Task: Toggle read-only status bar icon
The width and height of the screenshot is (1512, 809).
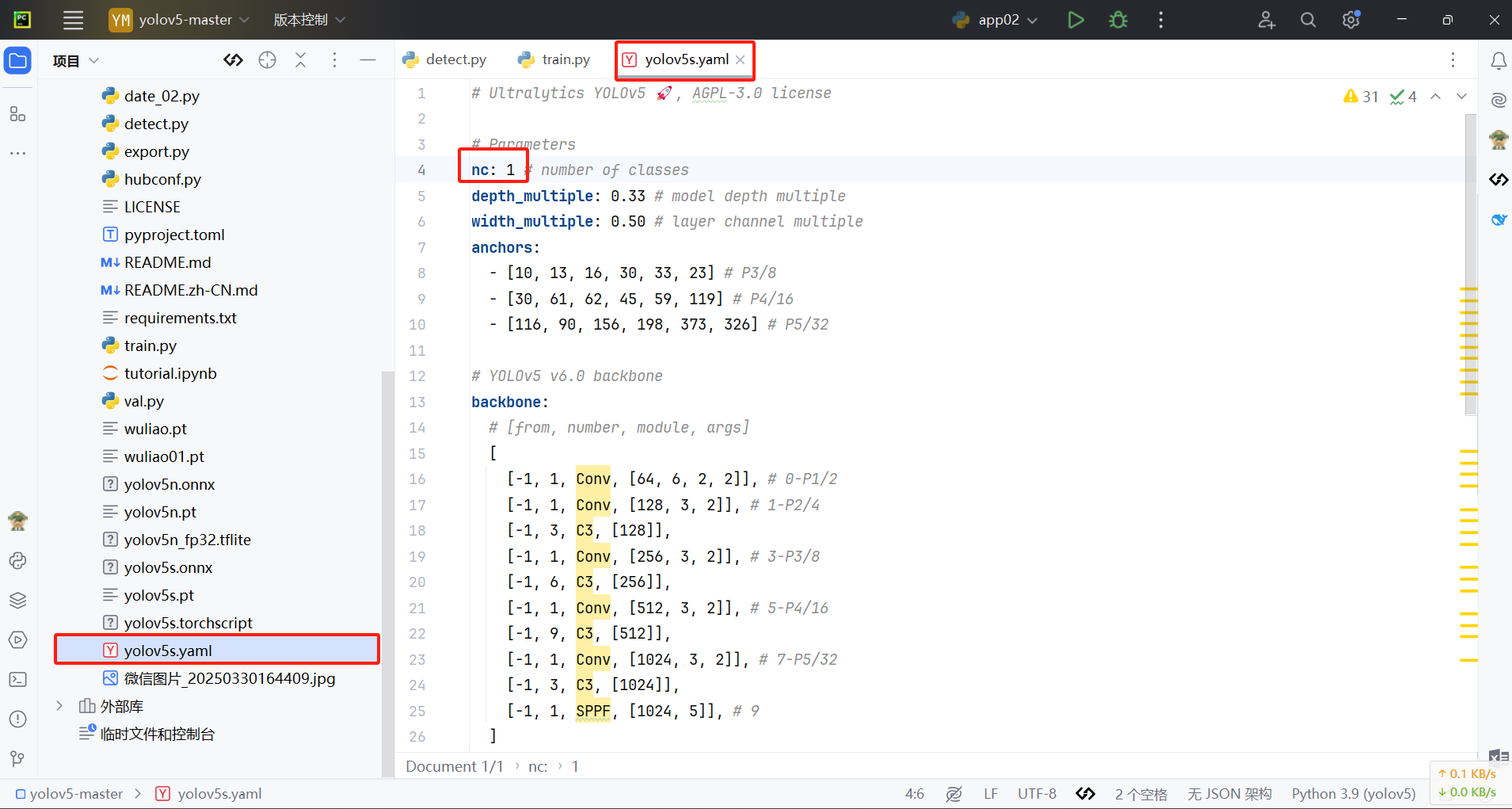Action: (954, 794)
